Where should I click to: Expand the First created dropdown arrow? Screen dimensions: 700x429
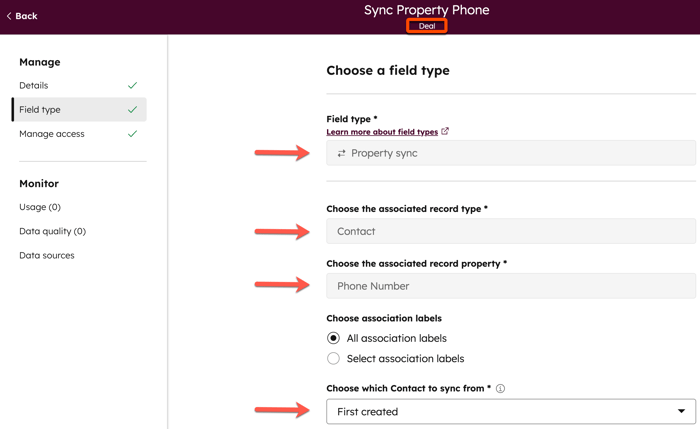point(681,411)
